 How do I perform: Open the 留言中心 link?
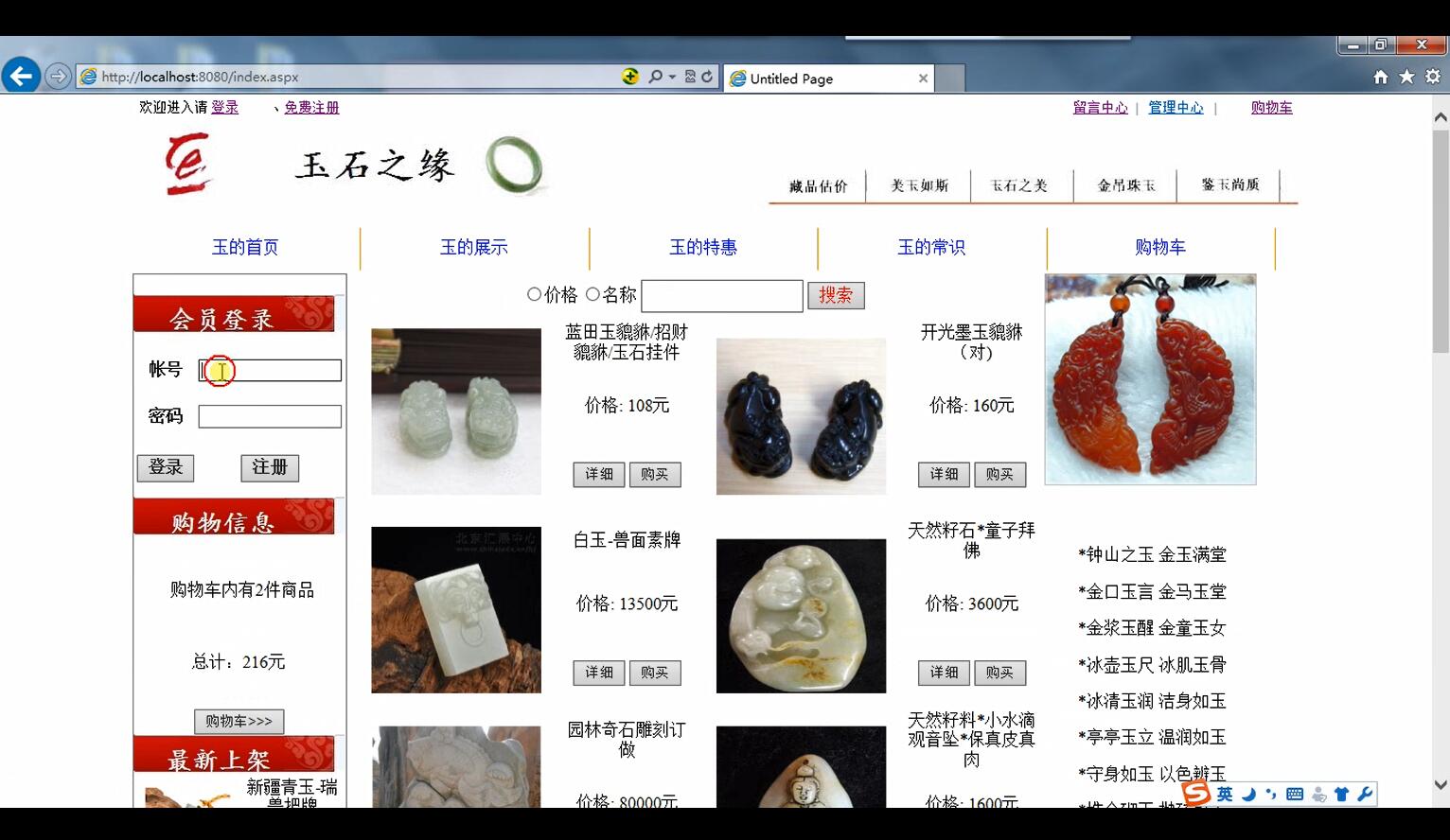coord(1101,108)
